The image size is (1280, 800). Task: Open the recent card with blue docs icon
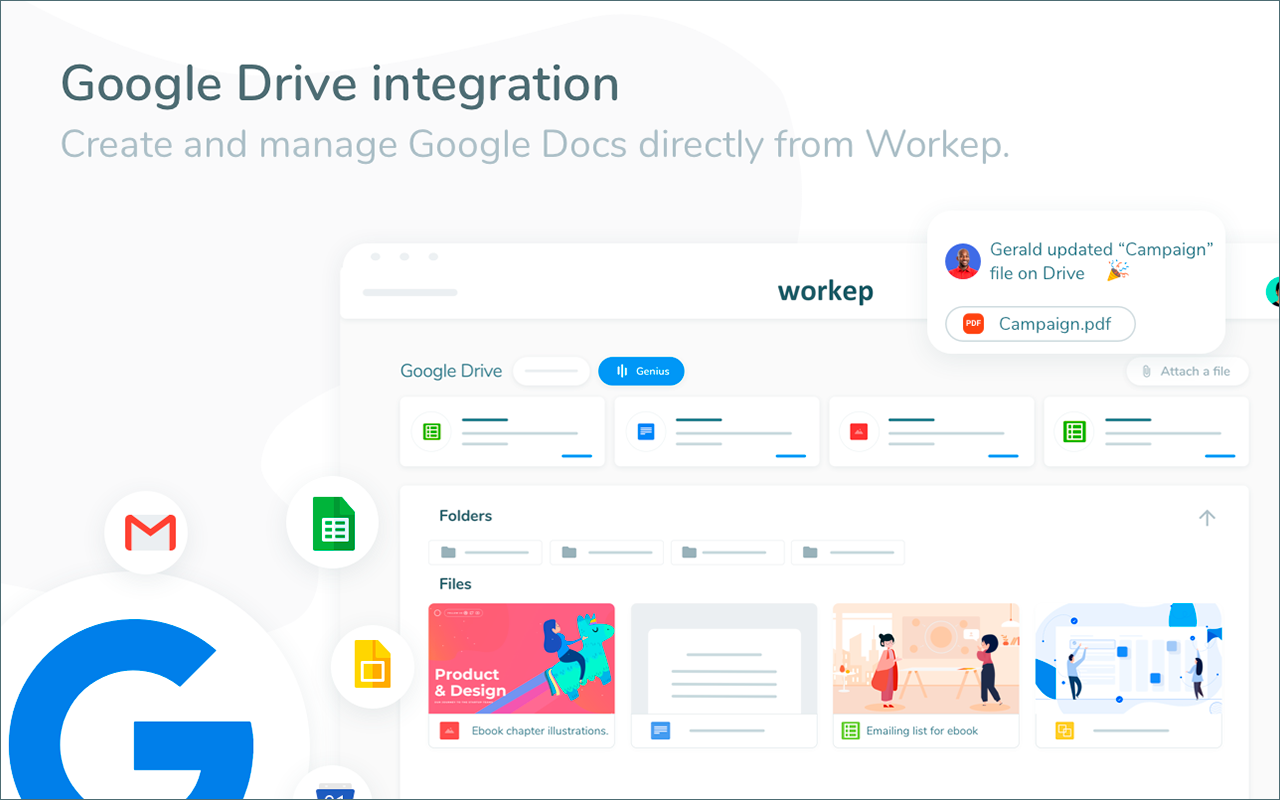click(x=717, y=432)
